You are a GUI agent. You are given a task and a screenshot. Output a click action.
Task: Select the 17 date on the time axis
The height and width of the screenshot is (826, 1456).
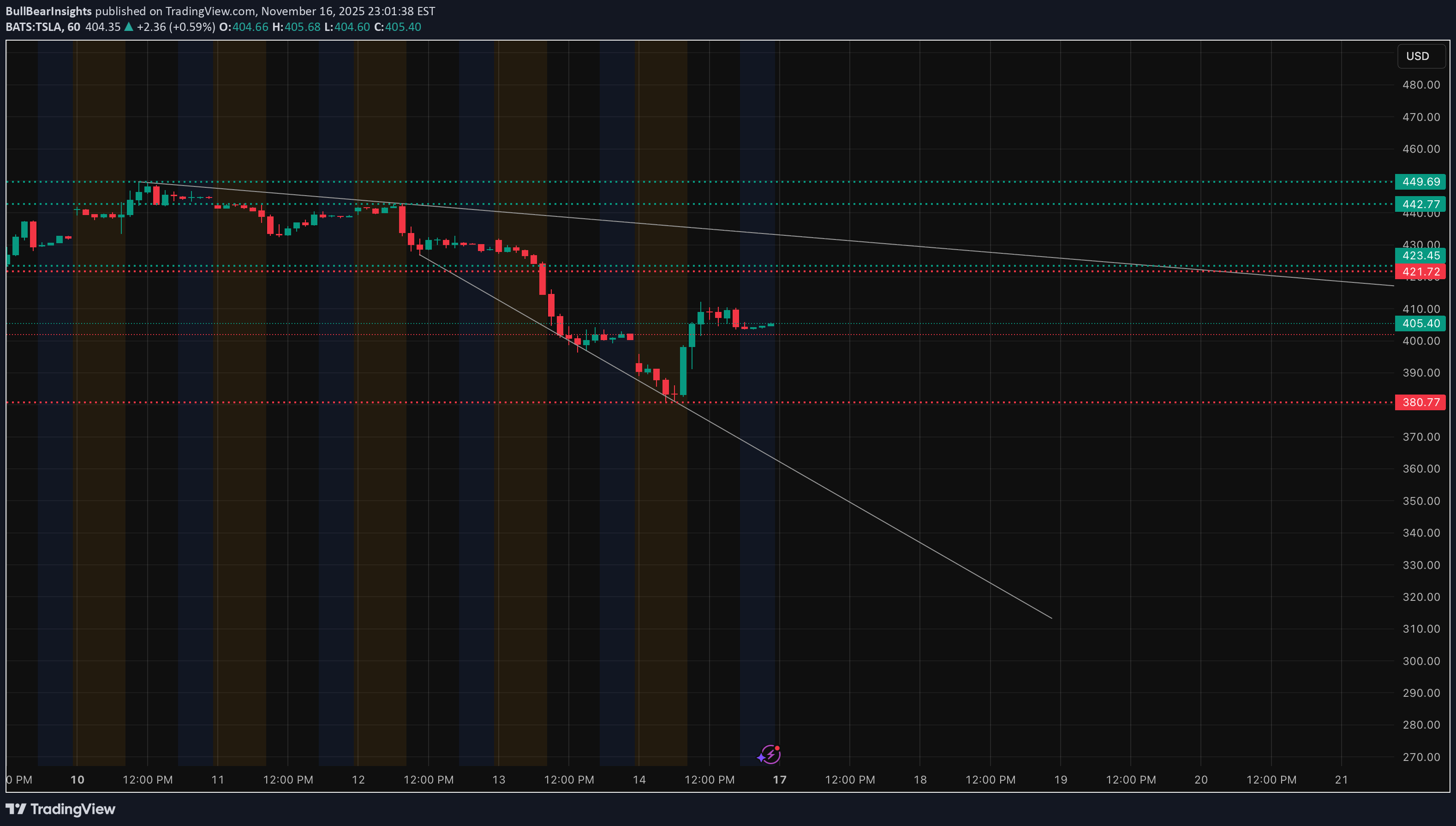(779, 779)
